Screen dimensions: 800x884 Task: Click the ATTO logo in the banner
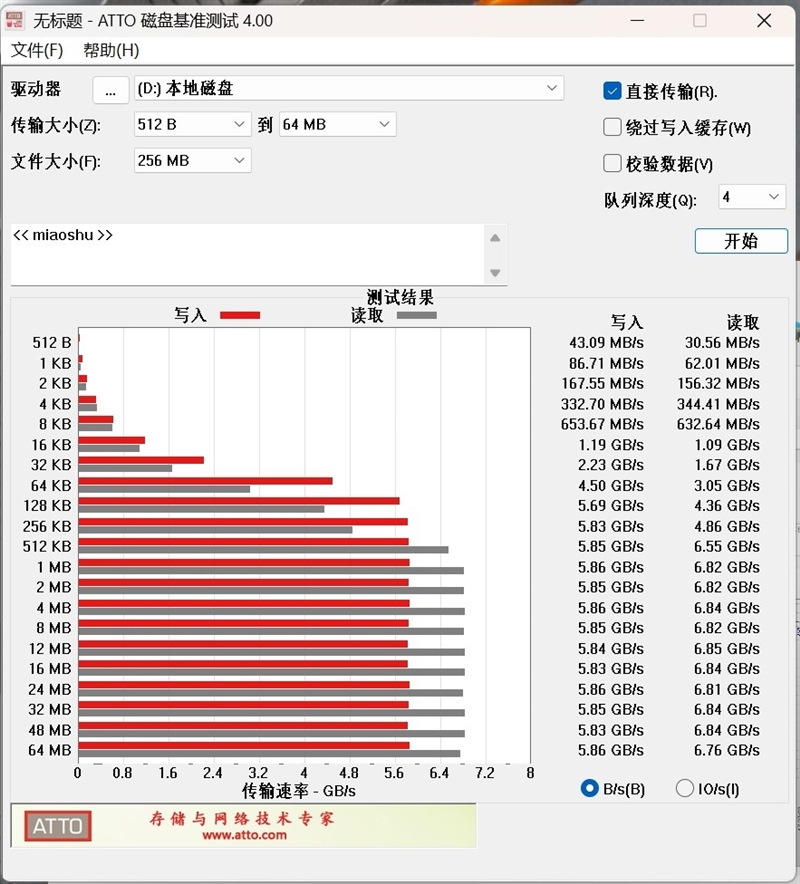point(58,826)
